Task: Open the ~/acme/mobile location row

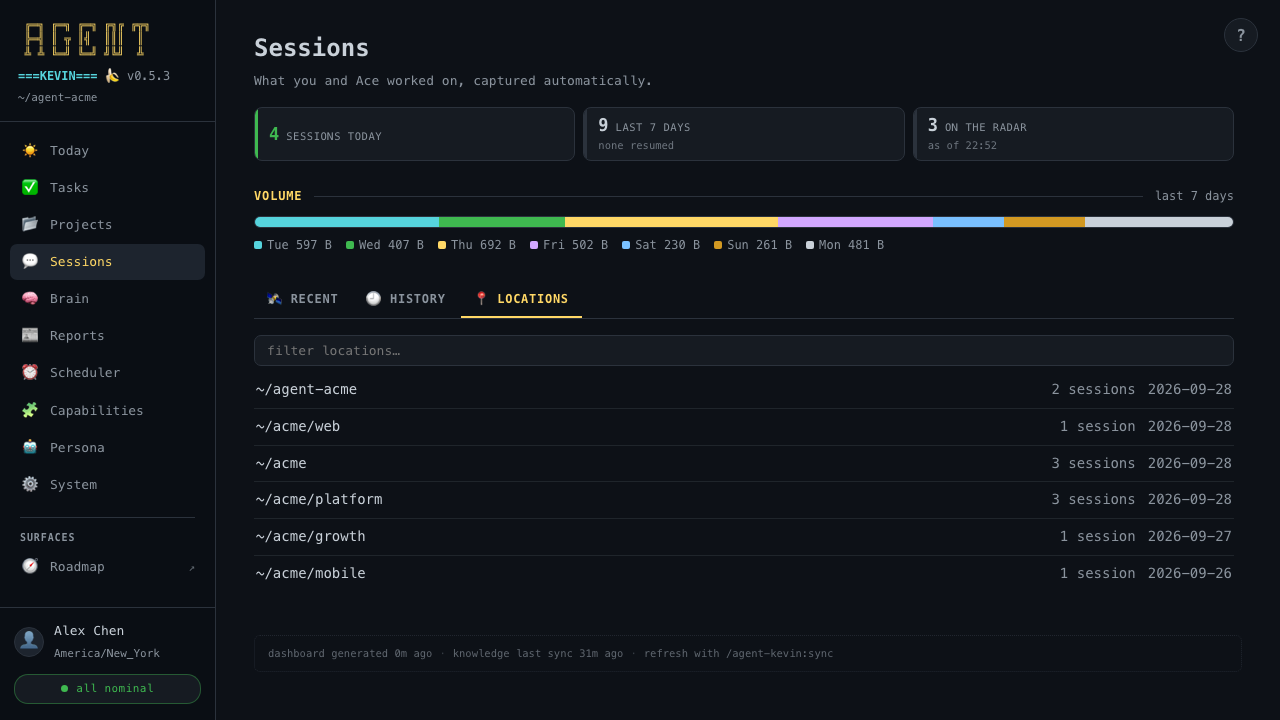Action: coord(744,574)
